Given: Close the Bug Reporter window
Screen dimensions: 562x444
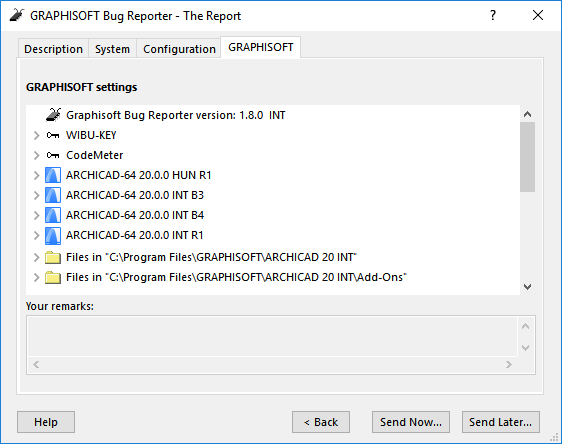Looking at the screenshot, I should [x=538, y=15].
